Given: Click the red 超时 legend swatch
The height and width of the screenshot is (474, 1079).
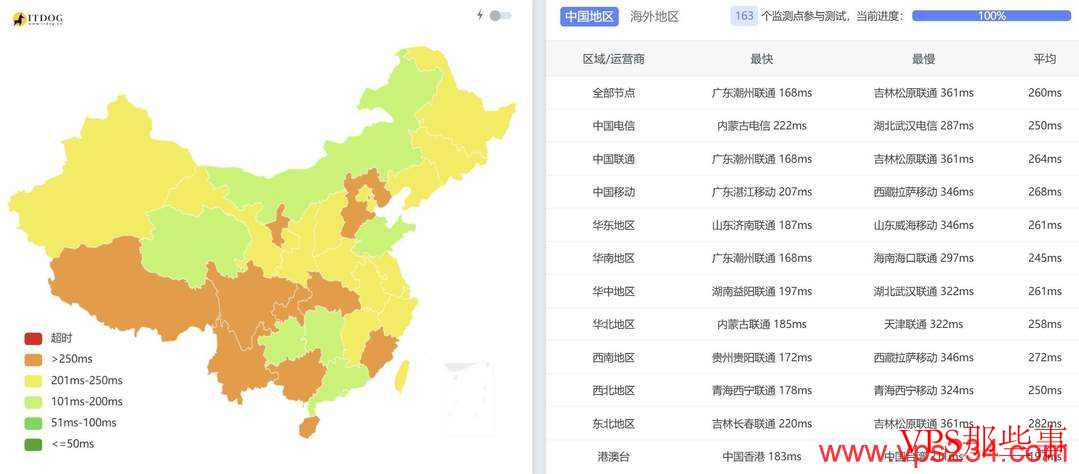Looking at the screenshot, I should 34,338.
